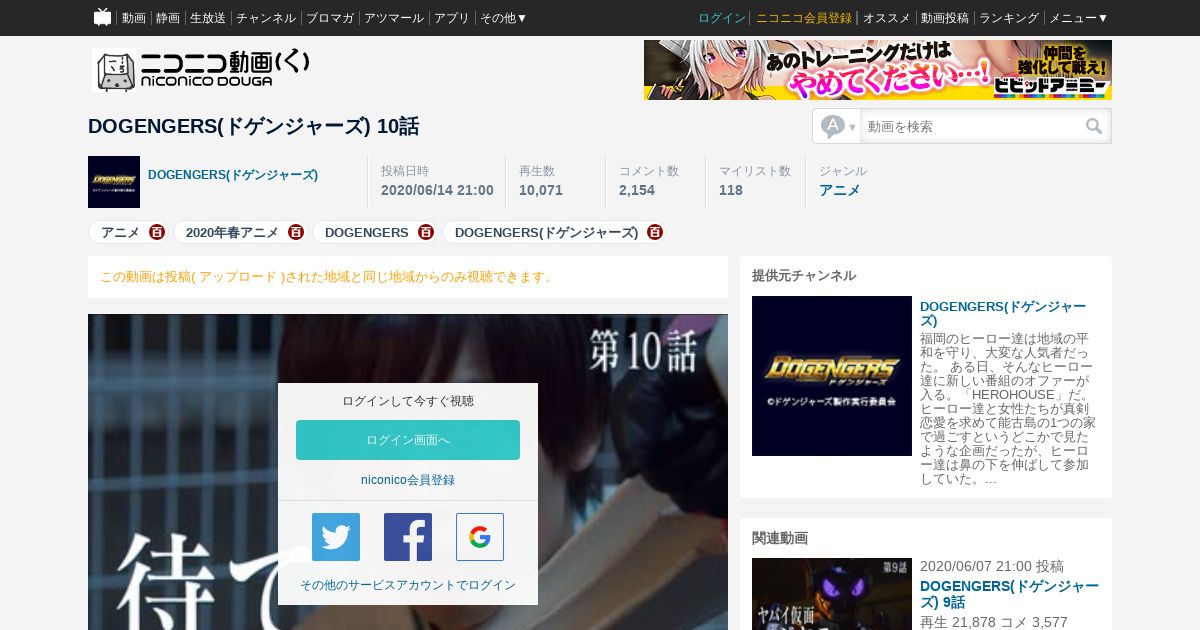Open the 9話 related video thumbnail
1200x630 pixels.
pyautogui.click(x=832, y=594)
